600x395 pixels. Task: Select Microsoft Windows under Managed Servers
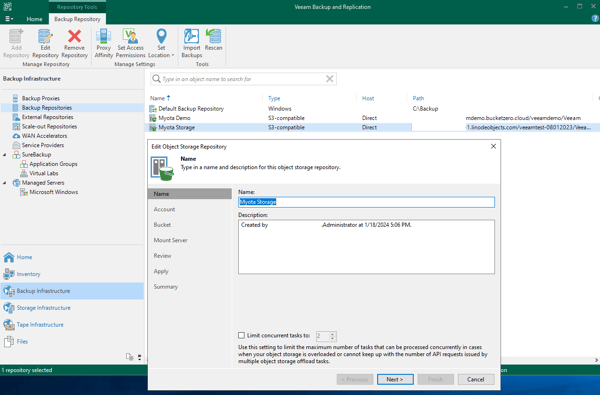[x=54, y=192]
